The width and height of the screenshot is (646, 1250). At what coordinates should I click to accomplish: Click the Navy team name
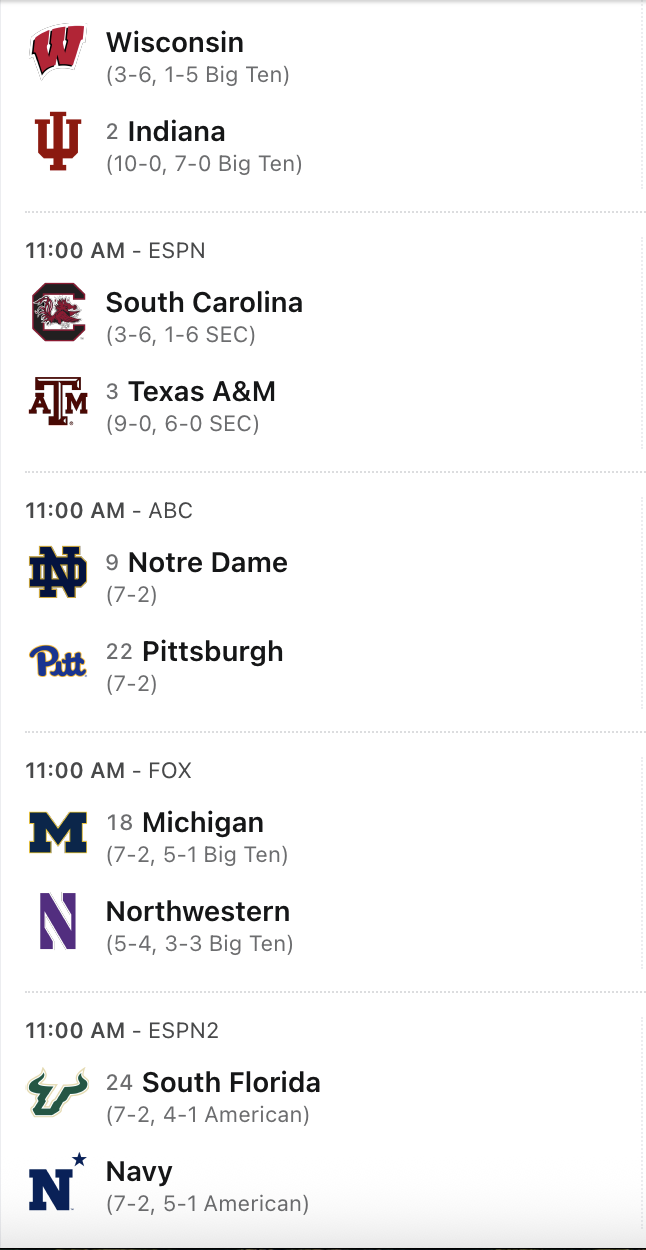coord(139,1172)
